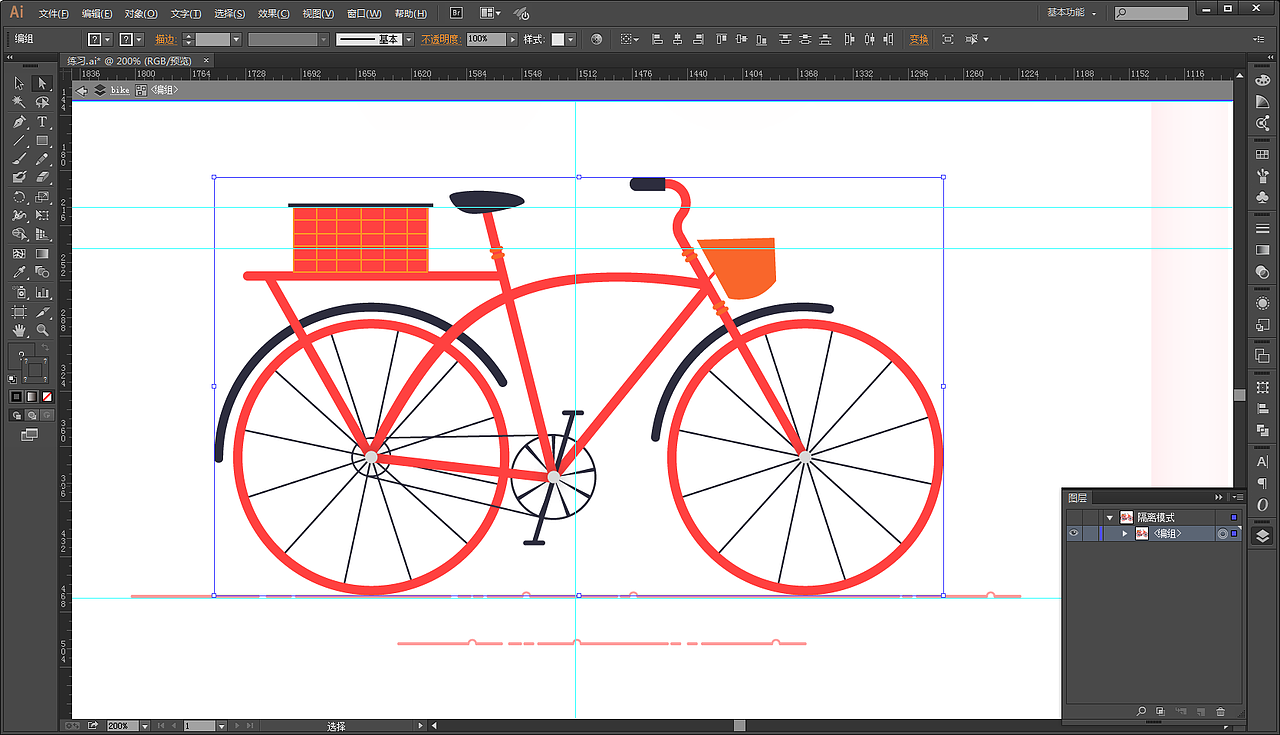
Task: Choose the Eraser tool
Action: coord(42,178)
